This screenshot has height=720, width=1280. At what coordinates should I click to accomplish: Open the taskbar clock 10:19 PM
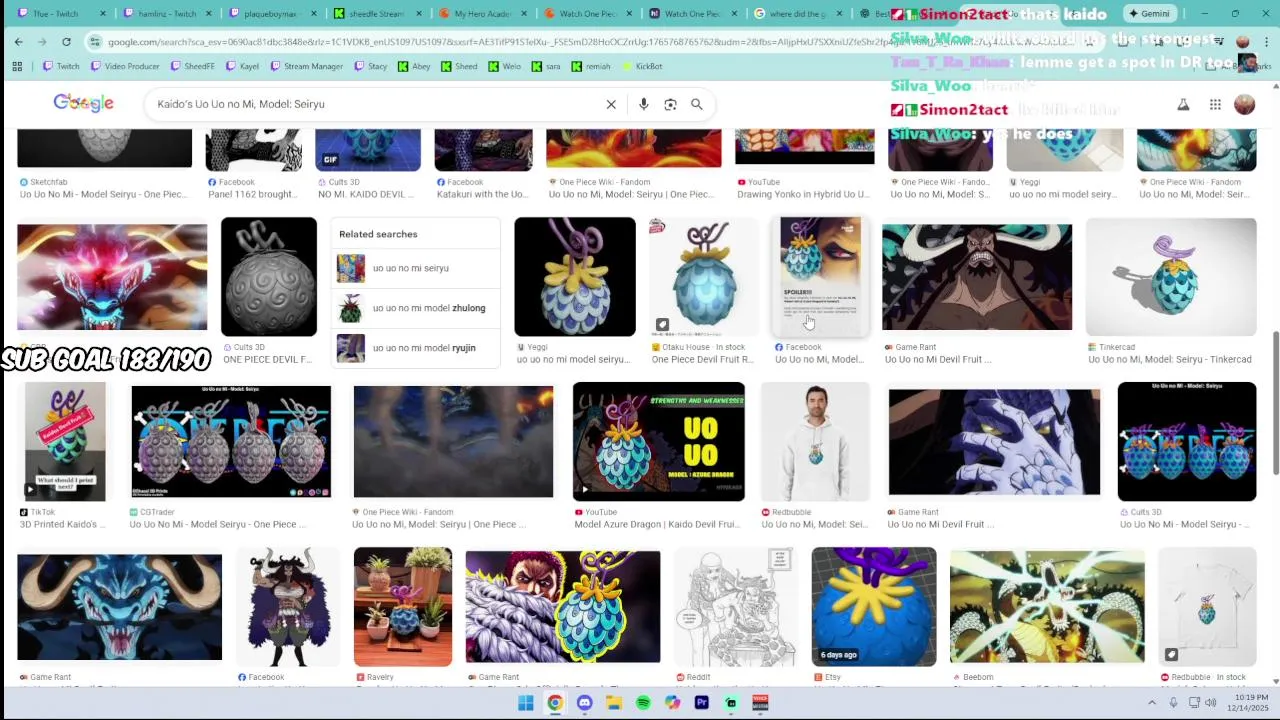(1251, 703)
